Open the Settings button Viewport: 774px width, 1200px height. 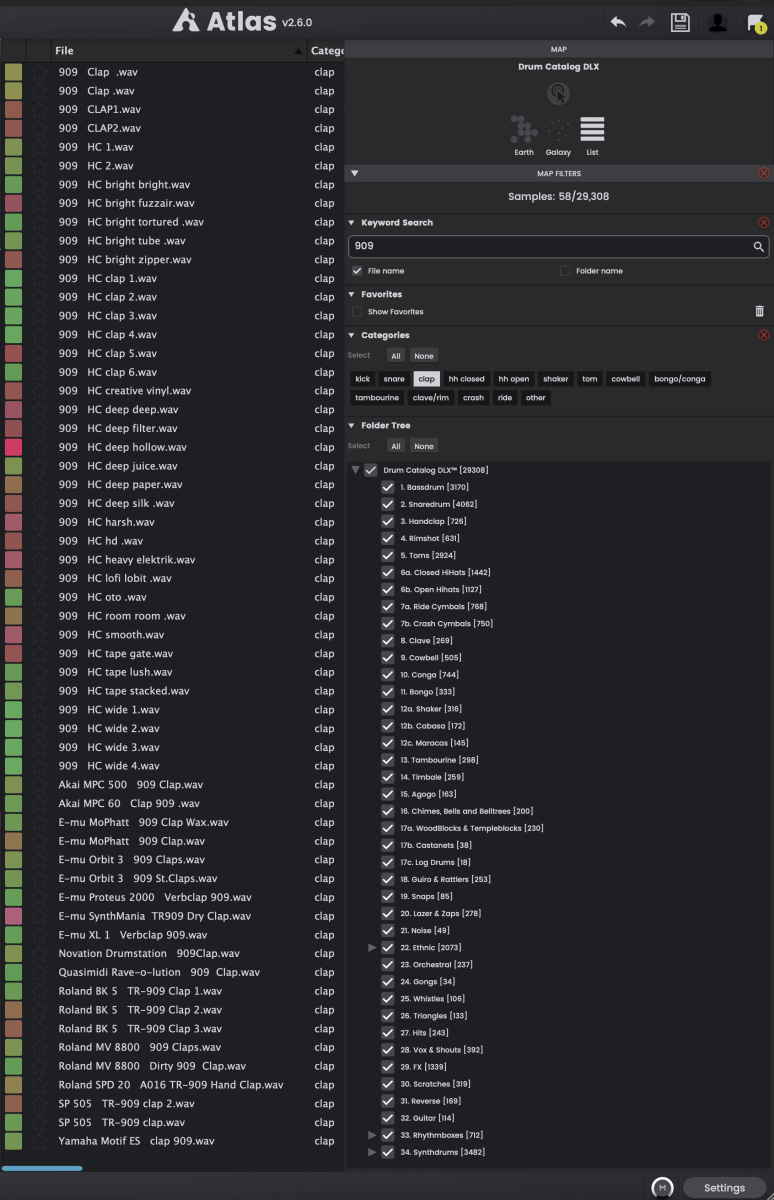(724, 1188)
